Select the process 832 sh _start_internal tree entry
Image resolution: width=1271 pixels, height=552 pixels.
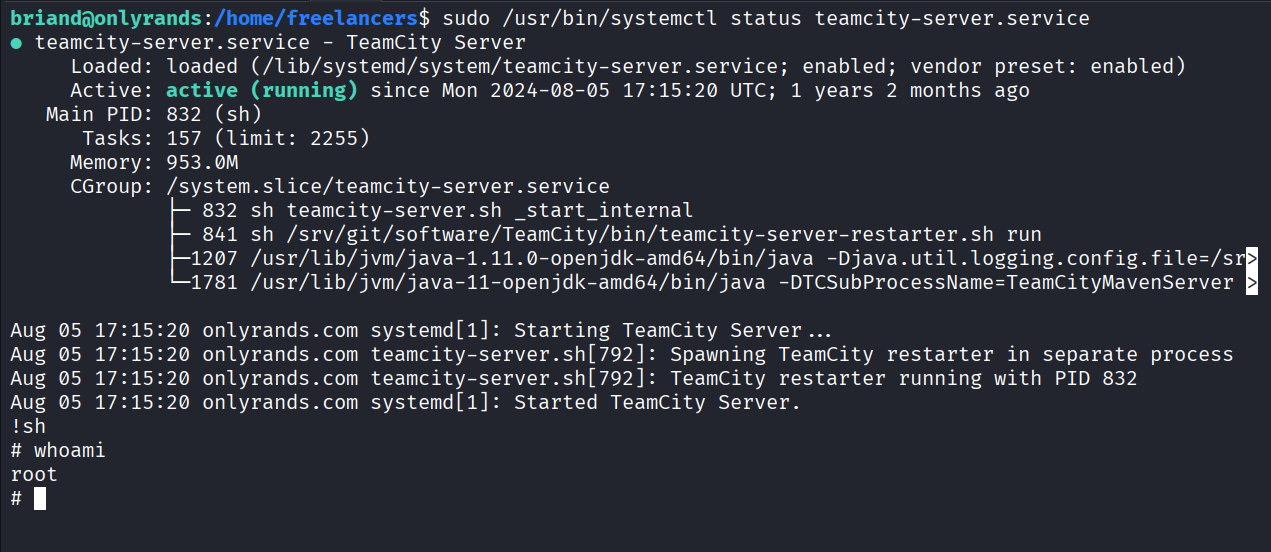click(x=445, y=211)
